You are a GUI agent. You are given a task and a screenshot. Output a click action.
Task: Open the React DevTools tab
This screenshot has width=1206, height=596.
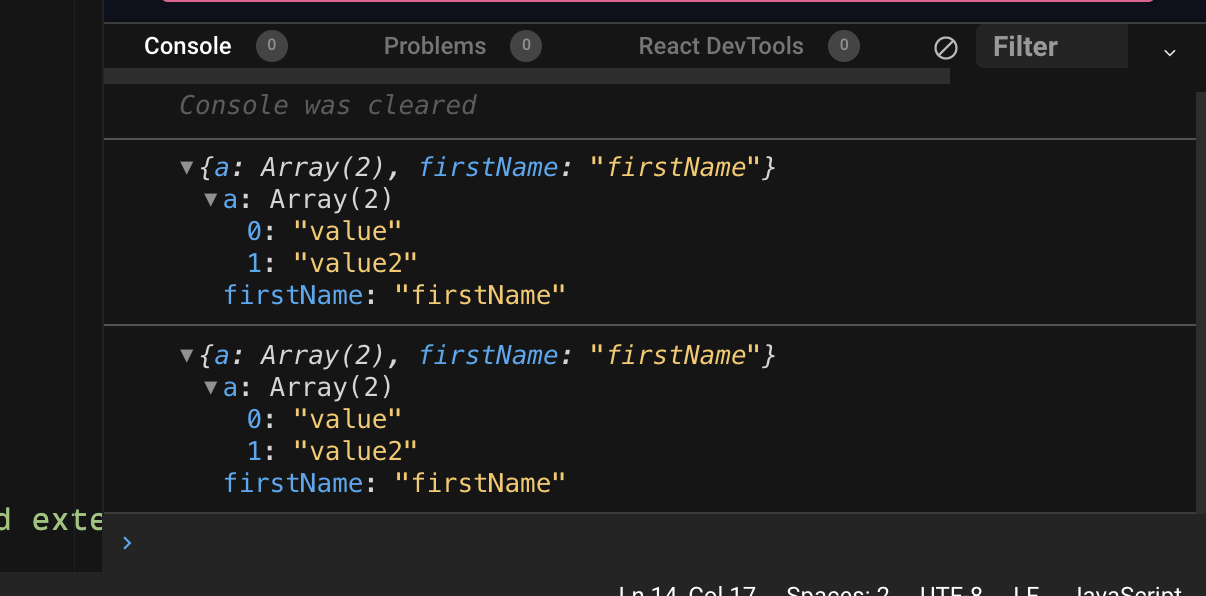coord(720,46)
